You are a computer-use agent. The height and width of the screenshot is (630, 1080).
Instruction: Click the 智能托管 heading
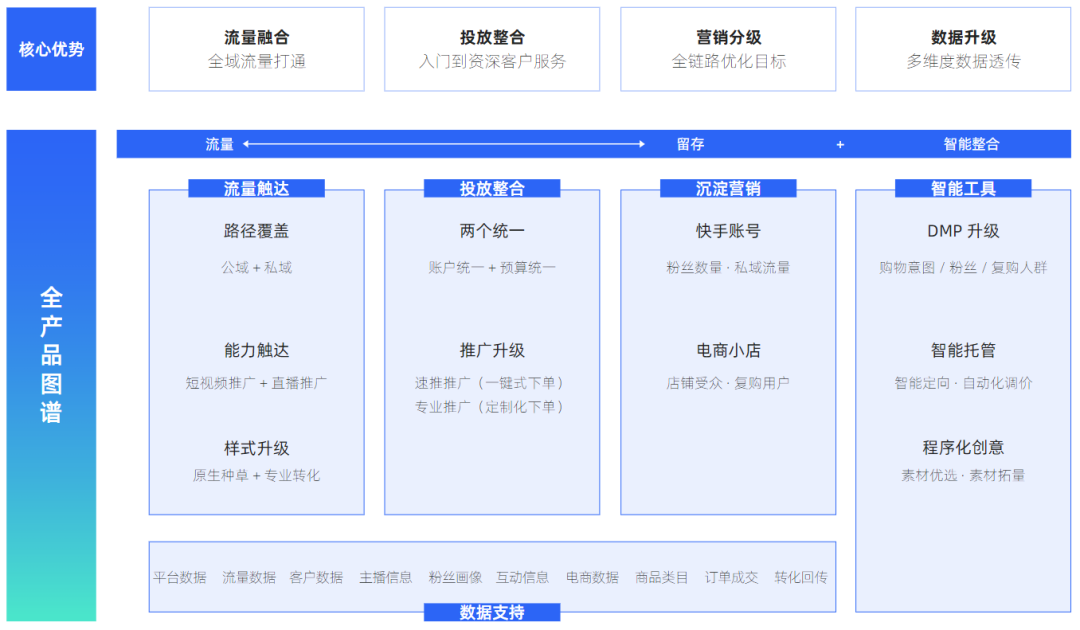click(x=963, y=350)
